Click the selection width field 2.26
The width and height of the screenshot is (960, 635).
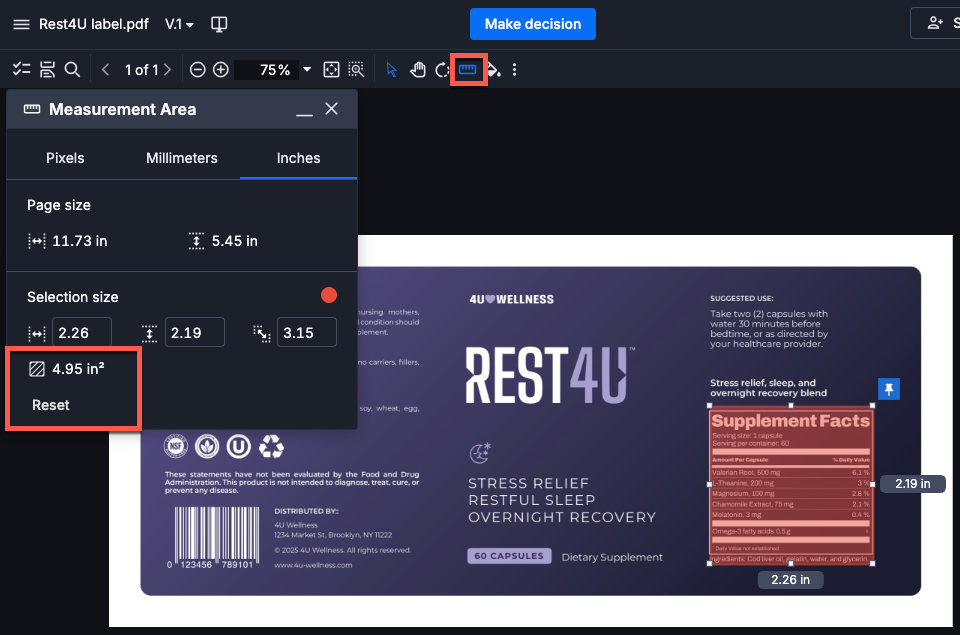pyautogui.click(x=81, y=333)
